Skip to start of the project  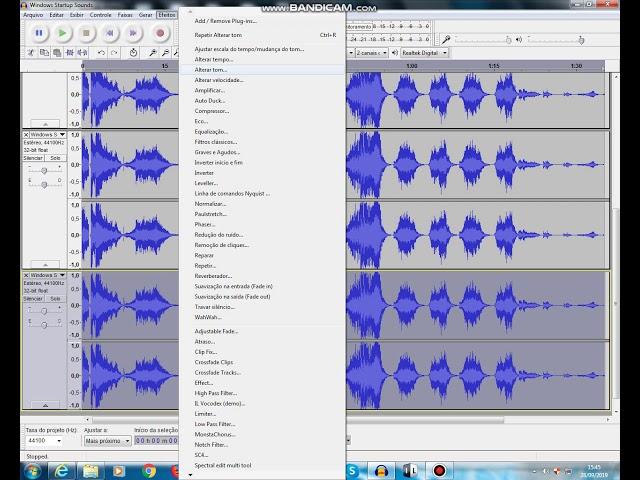(x=109, y=33)
